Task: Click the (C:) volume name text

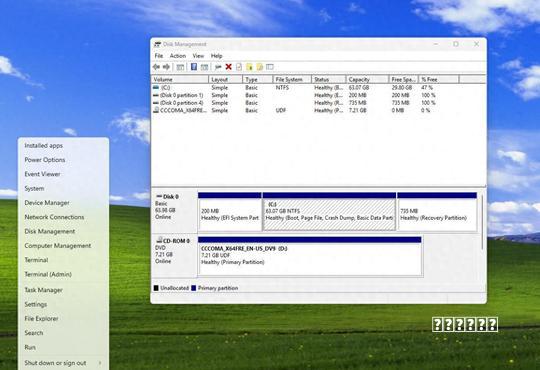Action: point(166,88)
